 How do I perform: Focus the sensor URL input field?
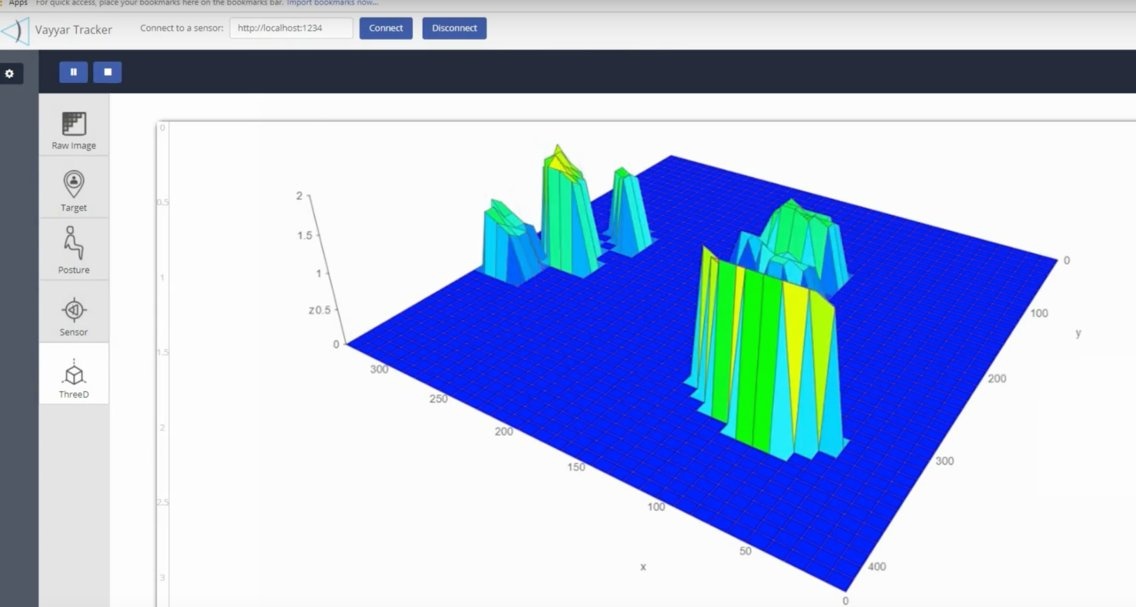pyautogui.click(x=291, y=28)
